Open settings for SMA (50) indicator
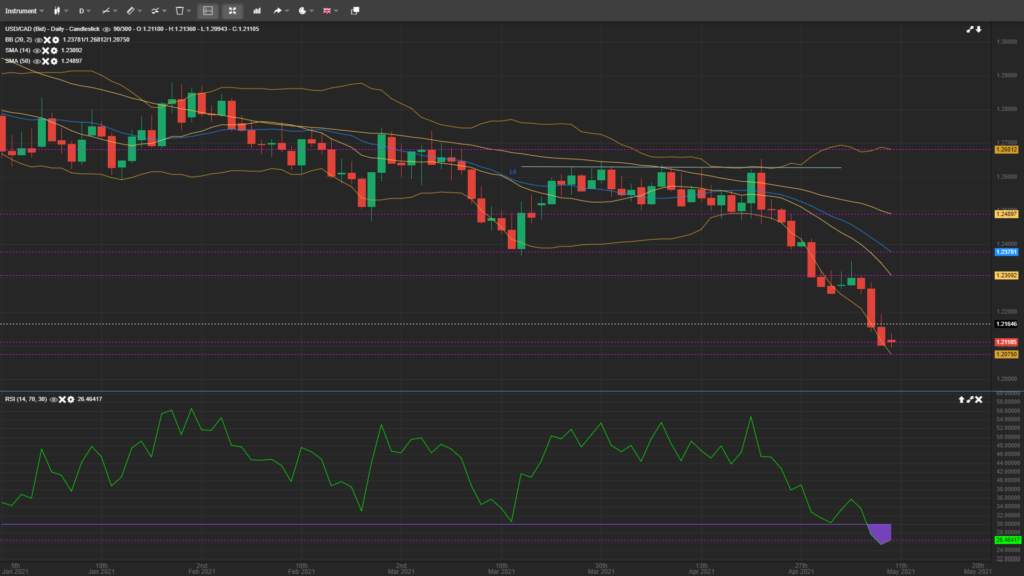Screen dimensions: 1024x576 [x=54, y=61]
